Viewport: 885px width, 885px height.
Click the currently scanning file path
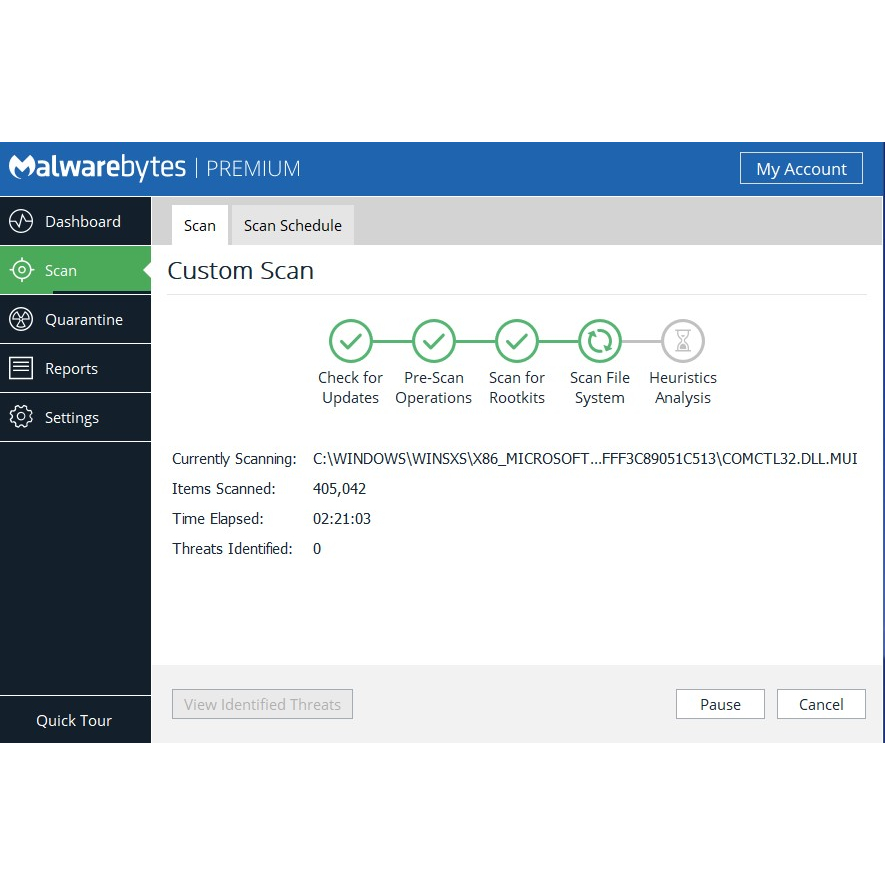[x=585, y=459]
